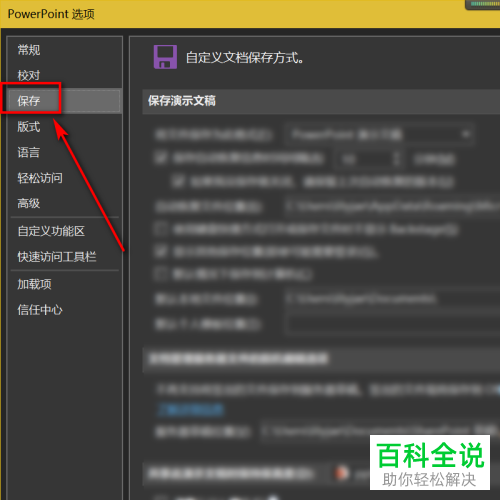Click the 自定义文档保存方式 heading text

pos(245,58)
